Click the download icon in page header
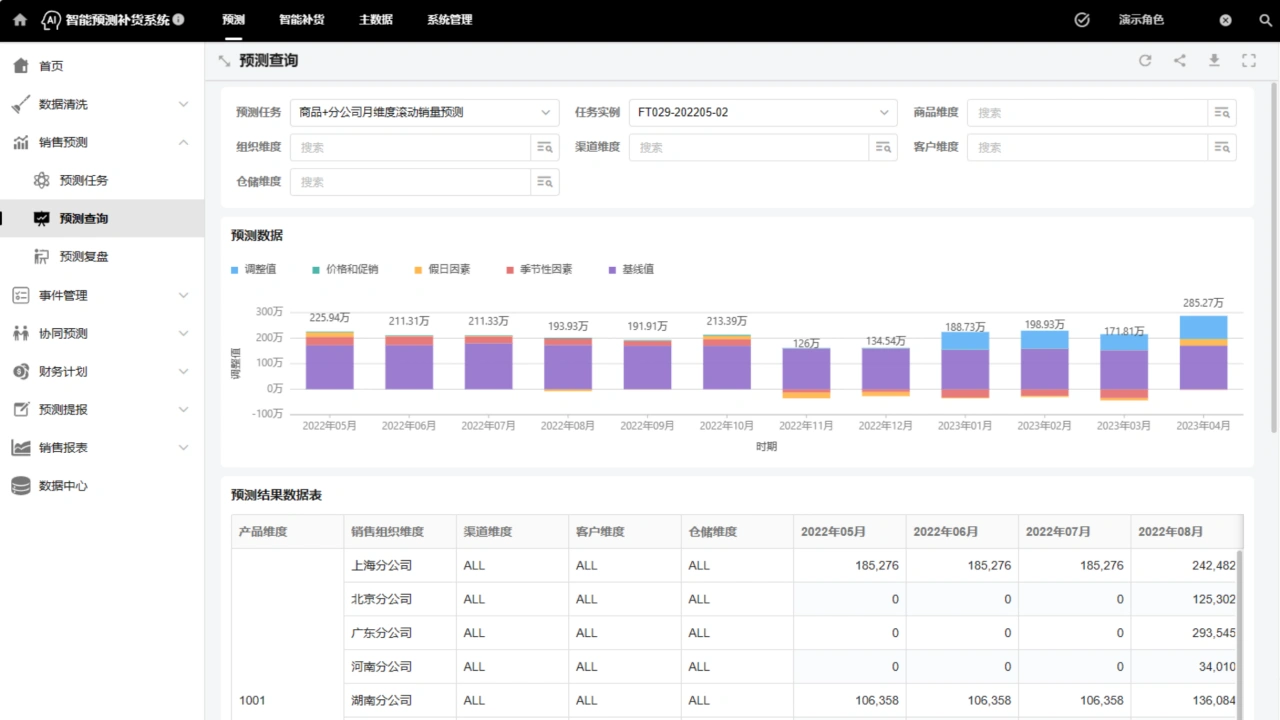This screenshot has height=720, width=1280. tap(1214, 61)
